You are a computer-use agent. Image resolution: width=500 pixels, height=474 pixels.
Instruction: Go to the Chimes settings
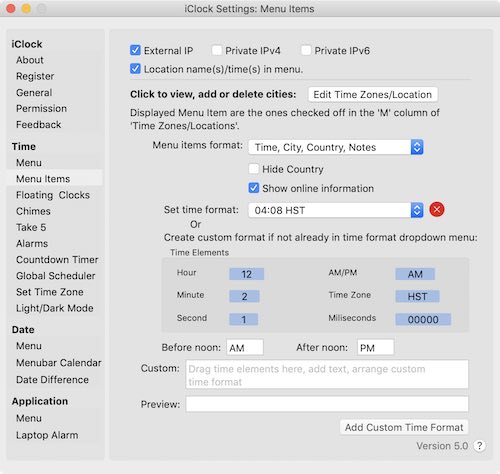[x=33, y=211]
